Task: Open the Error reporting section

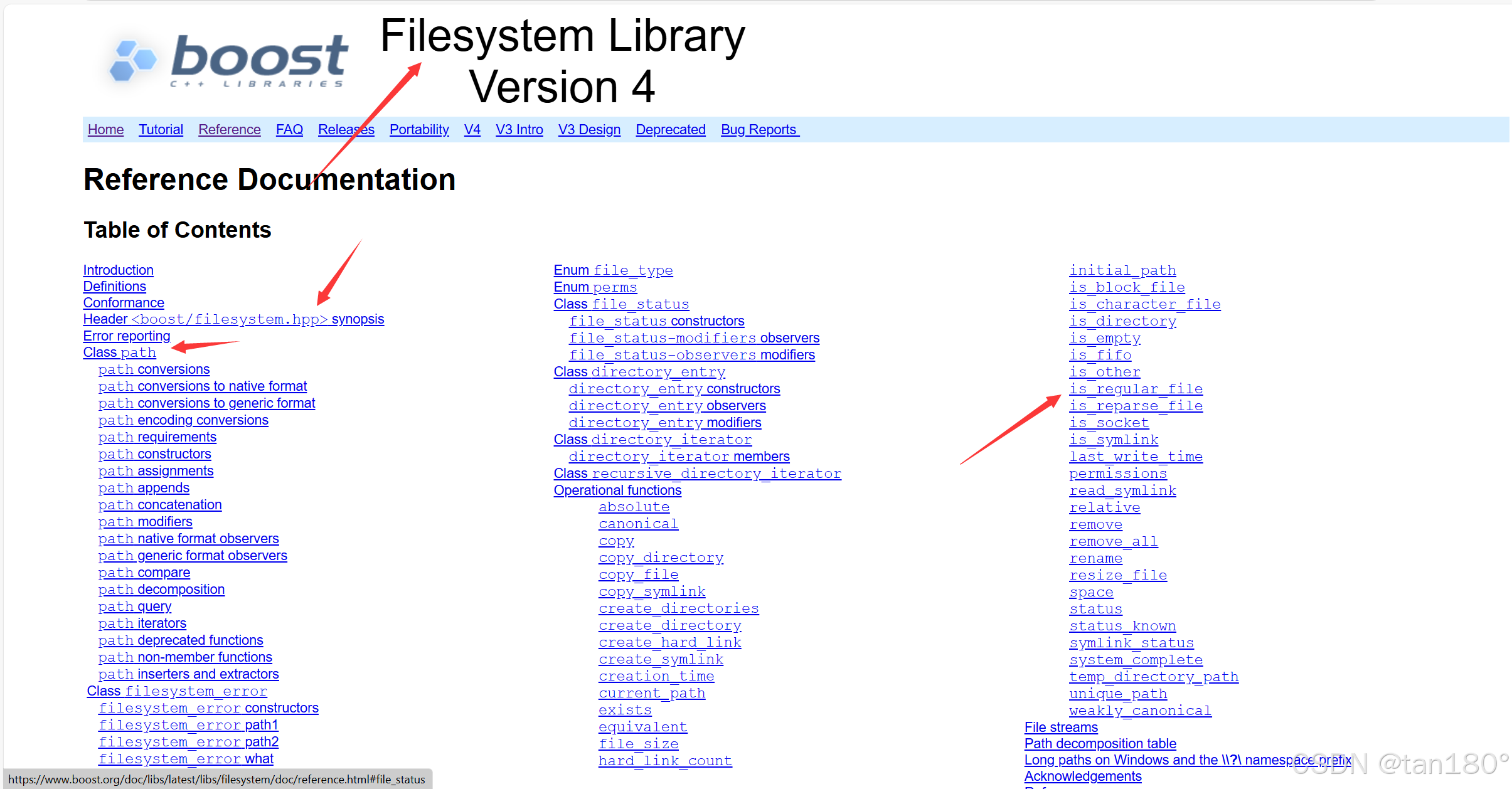Action: point(127,336)
